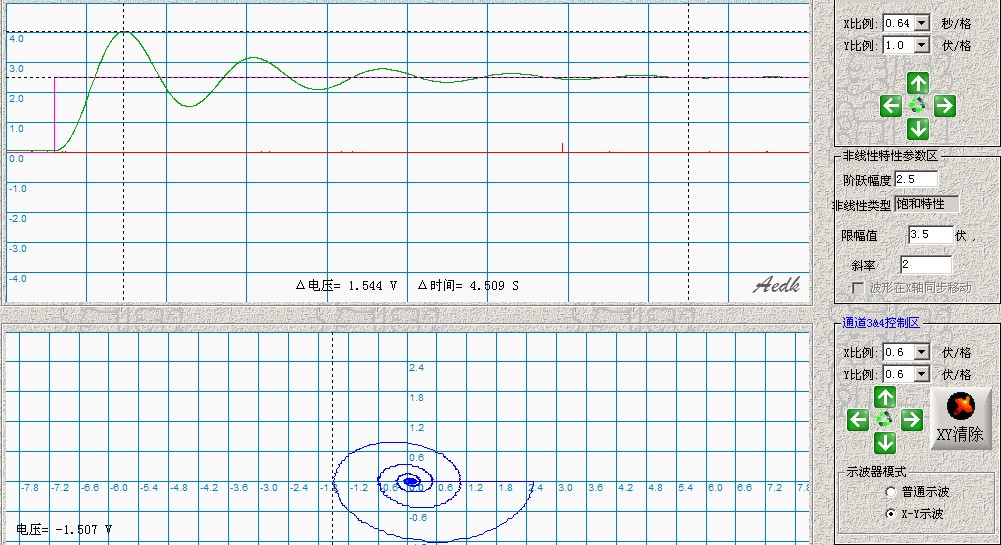The image size is (1001, 545).
Task: Click the 阶跃幅度 input field
Action: point(916,179)
